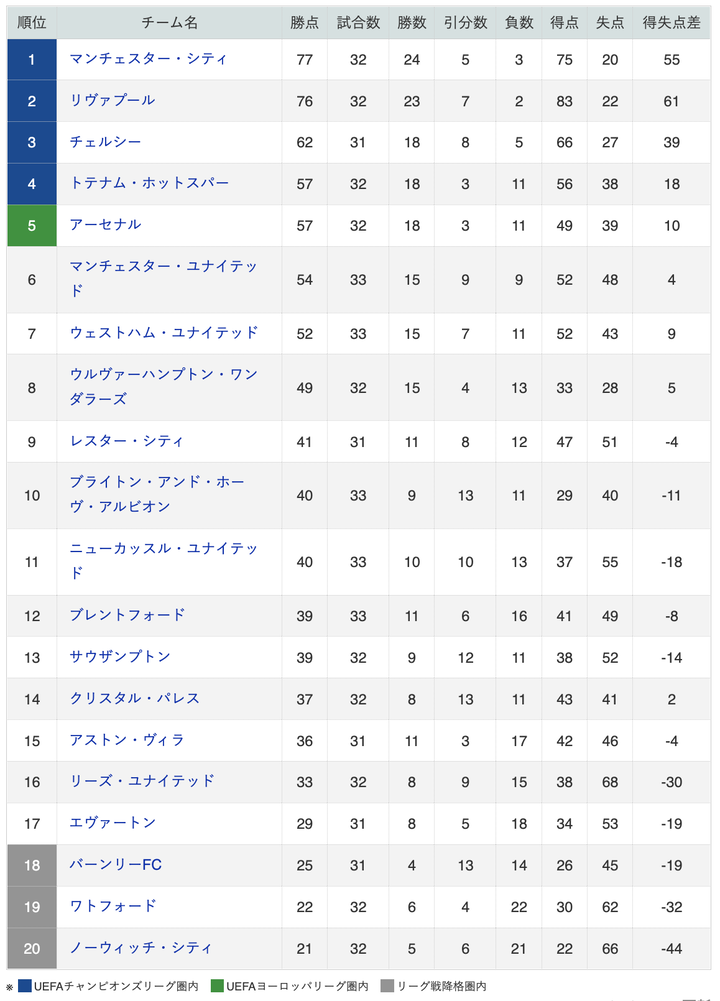This screenshot has width=720, height=1001.
Task: Select the トテナム・ホットスパー link
Action: tap(149, 183)
